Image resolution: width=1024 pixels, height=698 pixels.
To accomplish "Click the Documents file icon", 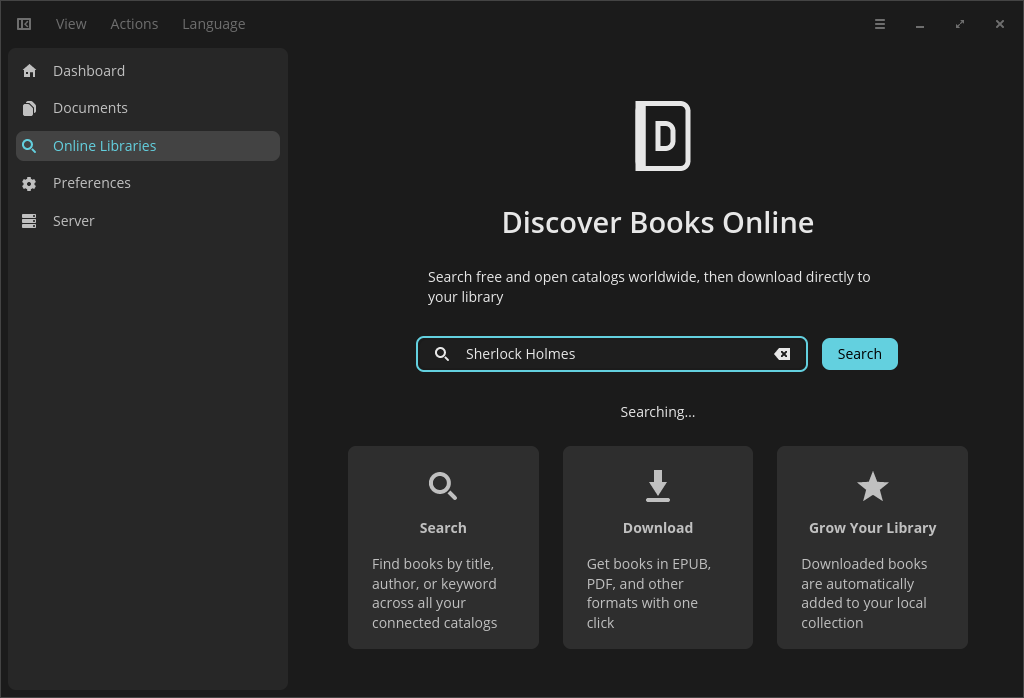I will [x=29, y=108].
